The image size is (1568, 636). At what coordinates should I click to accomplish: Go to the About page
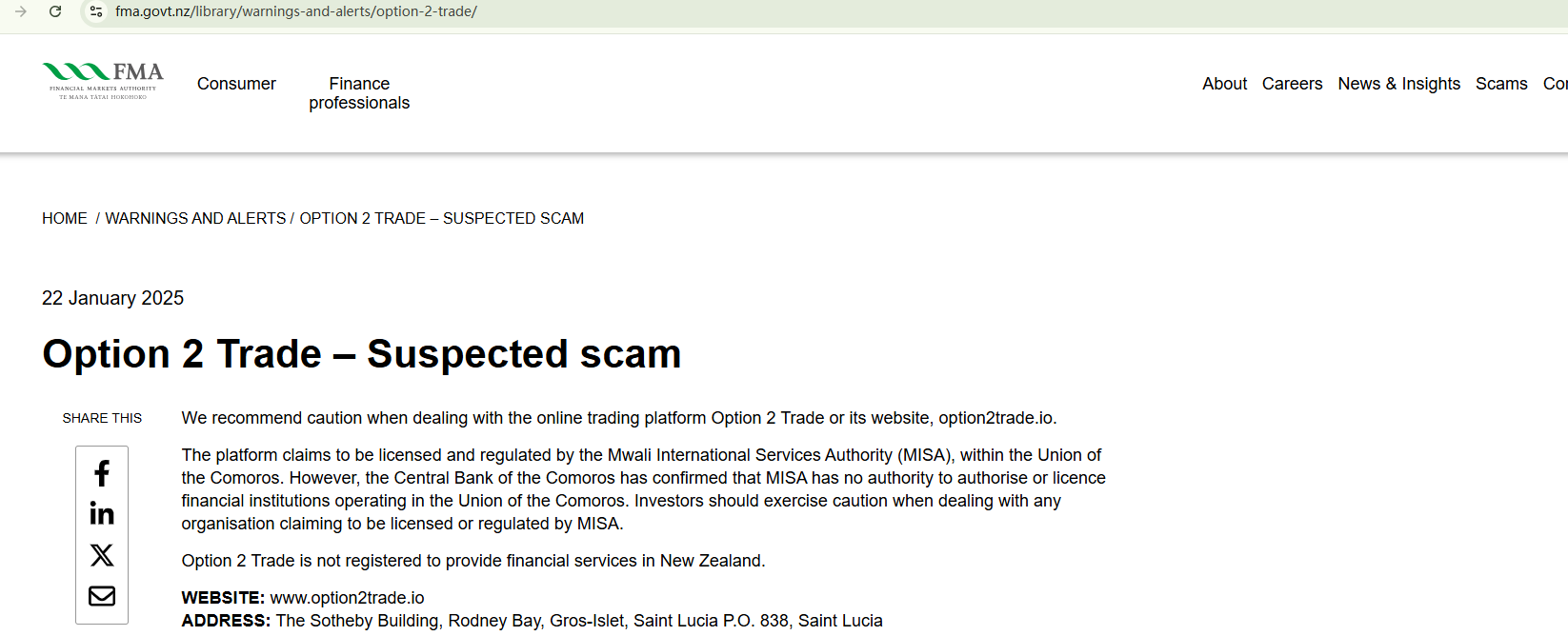(x=1224, y=84)
